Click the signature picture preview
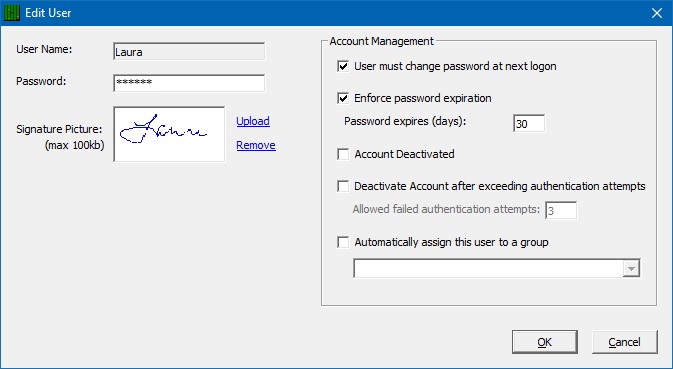 coord(169,134)
